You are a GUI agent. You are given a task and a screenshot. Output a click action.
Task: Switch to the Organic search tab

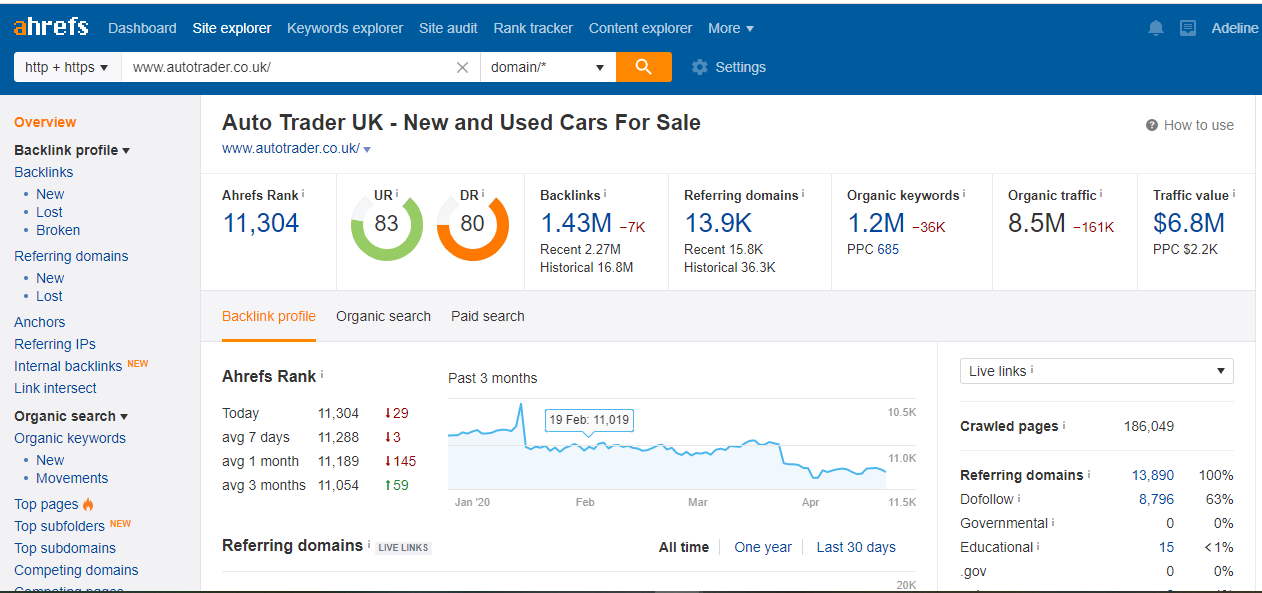(383, 316)
